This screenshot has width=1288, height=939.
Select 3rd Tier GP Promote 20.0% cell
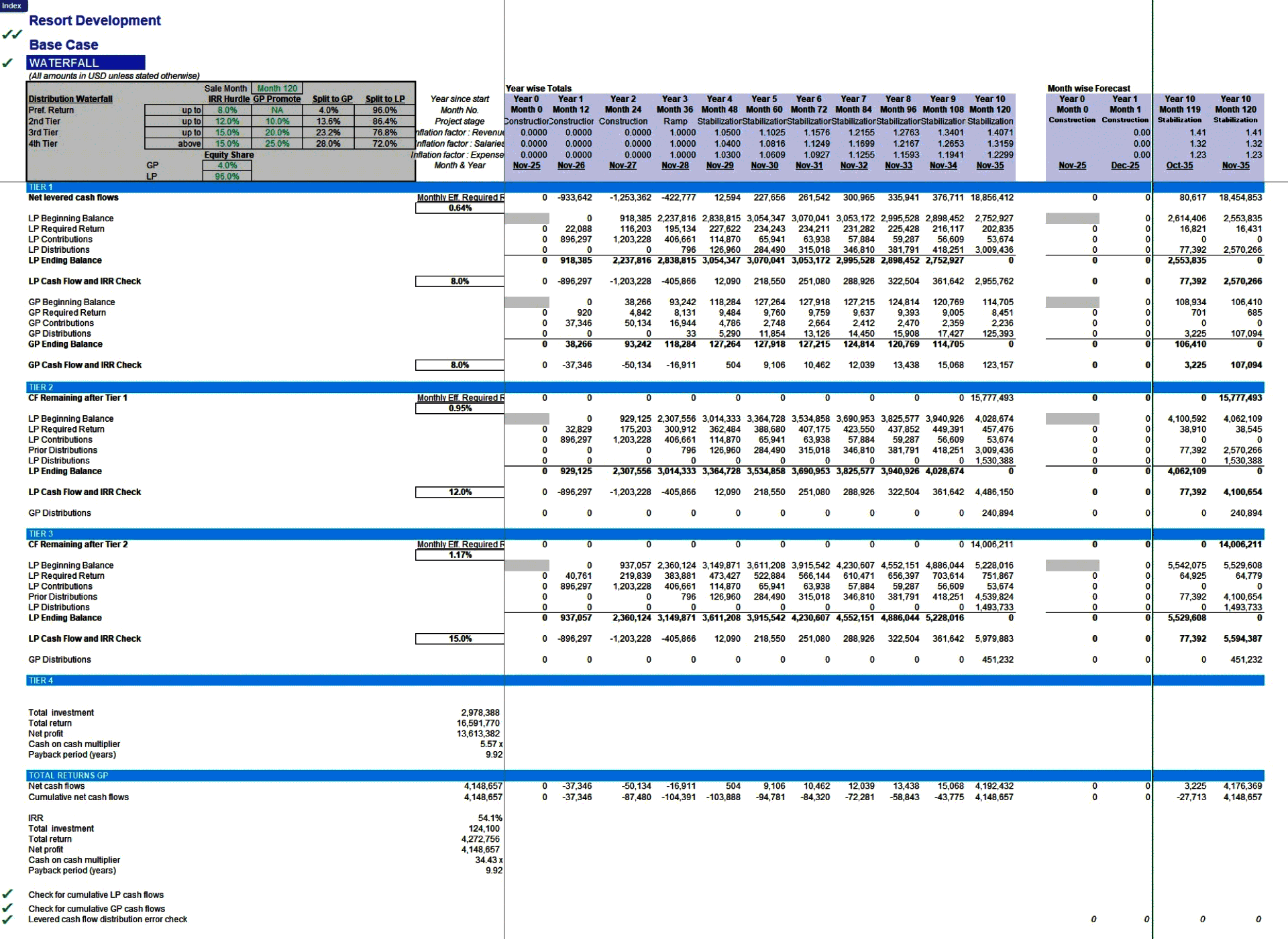pyautogui.click(x=277, y=133)
